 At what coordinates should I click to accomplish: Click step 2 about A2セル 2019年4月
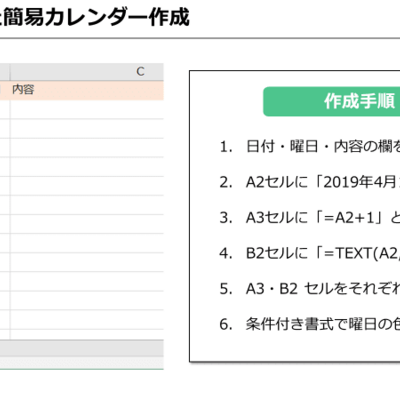pos(309,182)
